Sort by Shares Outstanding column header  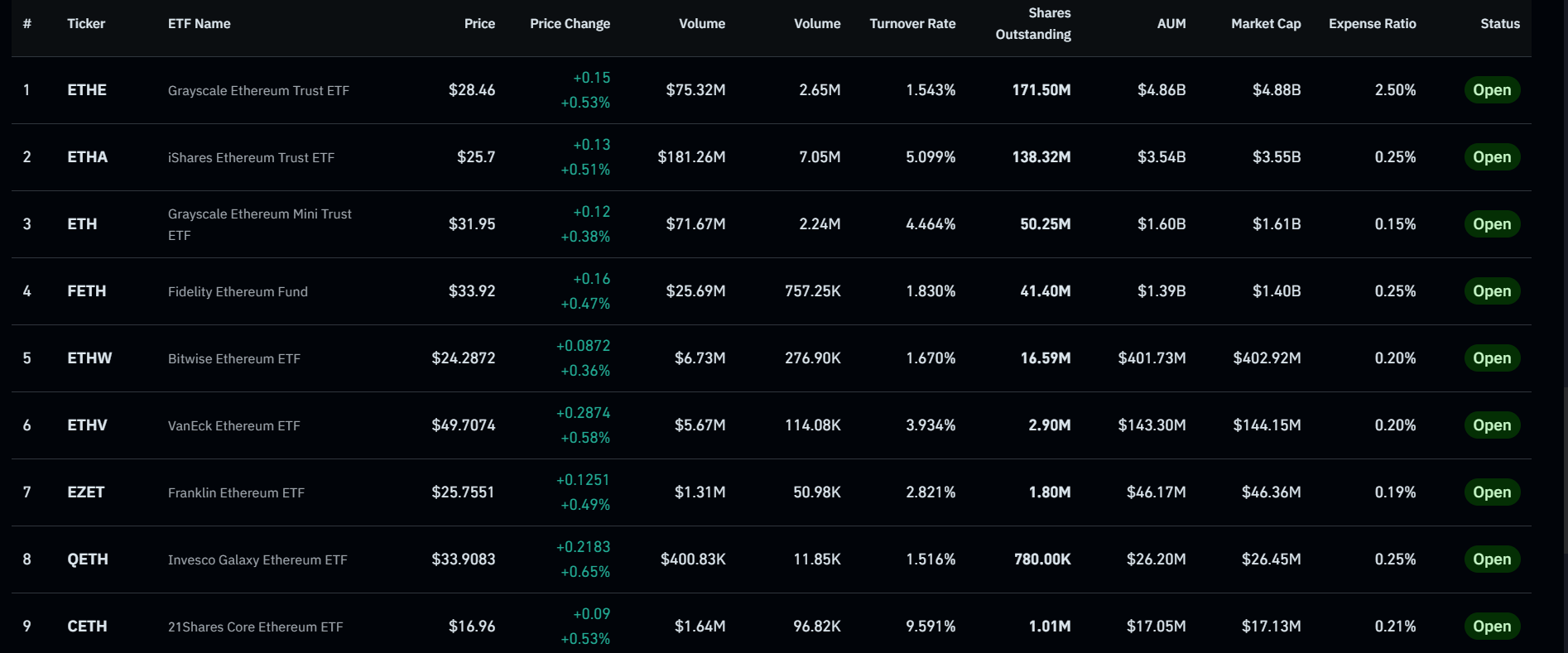point(1033,24)
